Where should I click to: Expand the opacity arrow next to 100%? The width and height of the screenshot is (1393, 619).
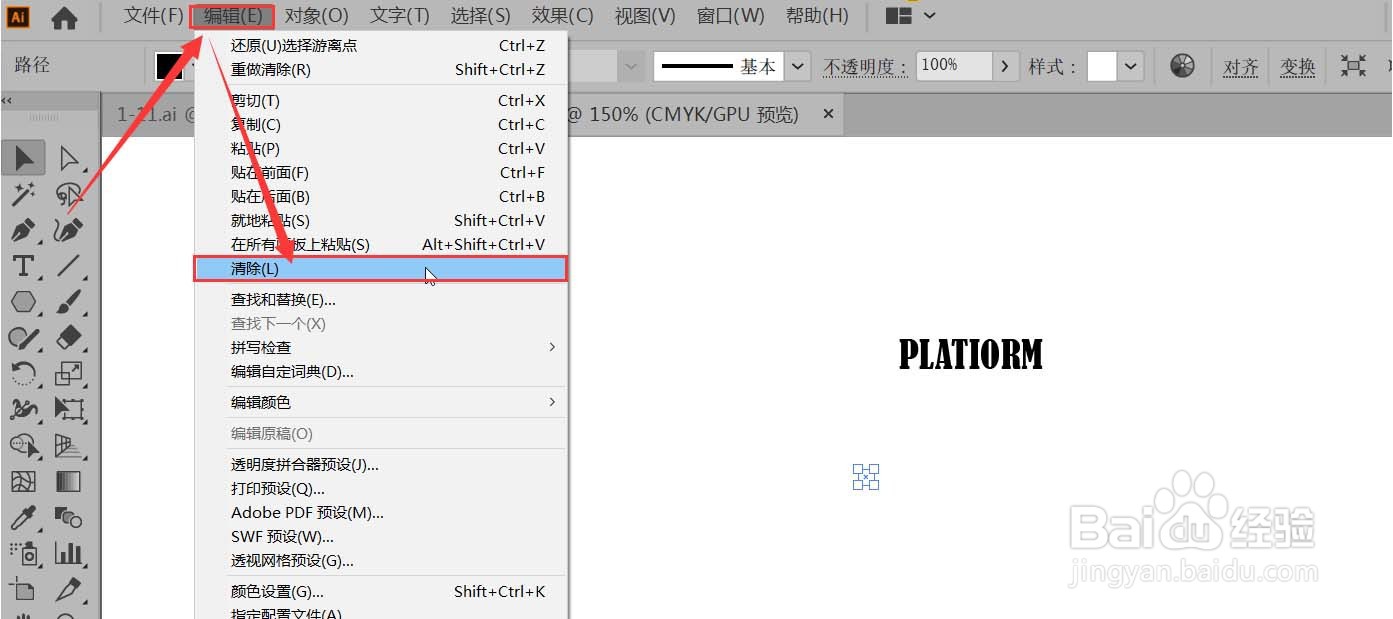point(1006,66)
